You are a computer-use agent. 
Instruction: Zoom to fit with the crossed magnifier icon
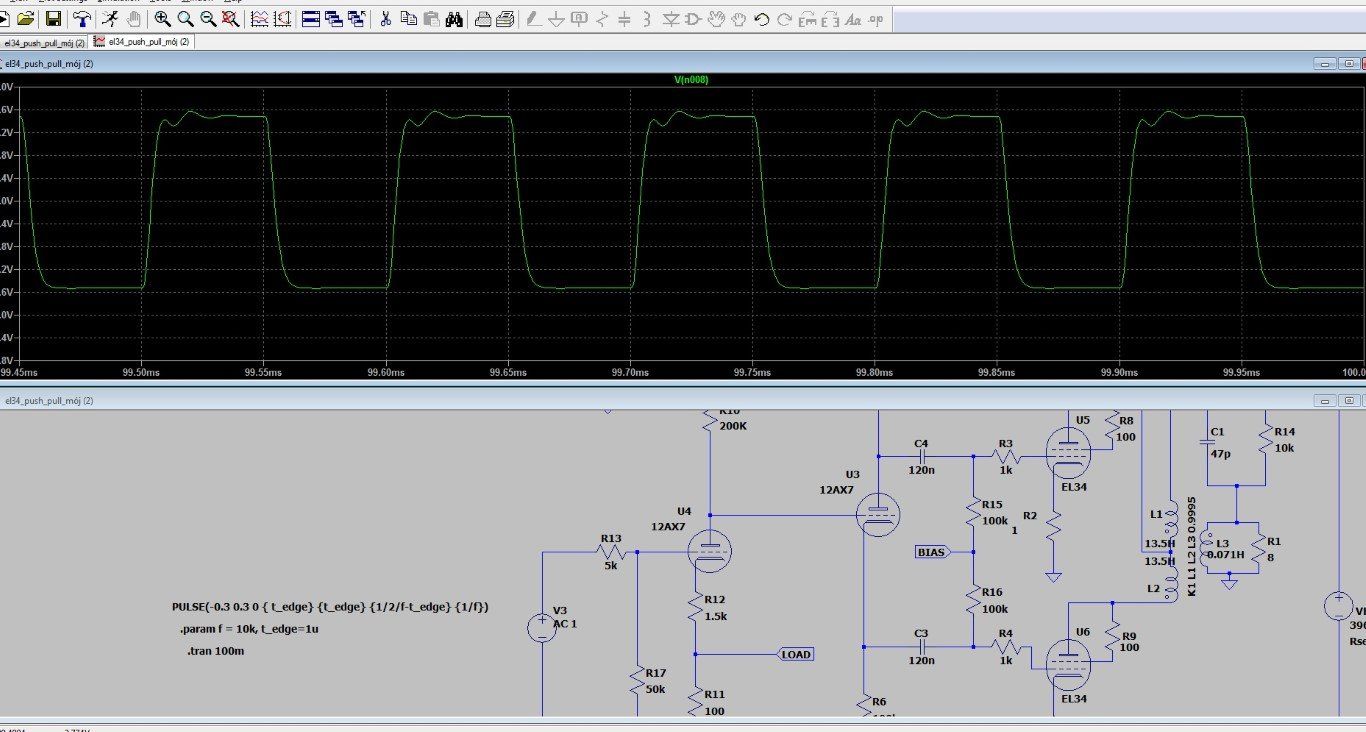pos(230,19)
